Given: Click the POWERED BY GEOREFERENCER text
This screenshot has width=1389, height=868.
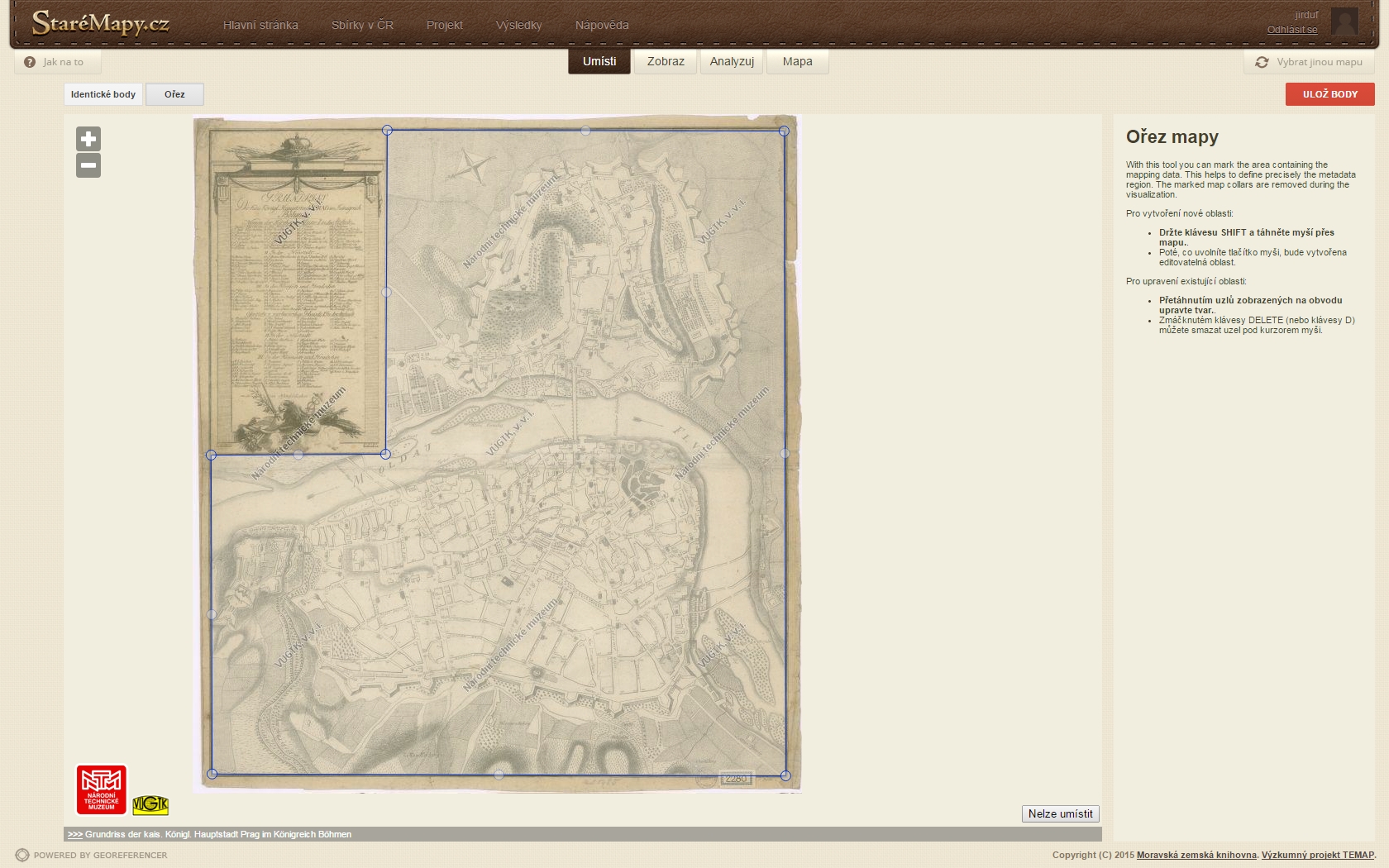Looking at the screenshot, I should [x=100, y=855].
